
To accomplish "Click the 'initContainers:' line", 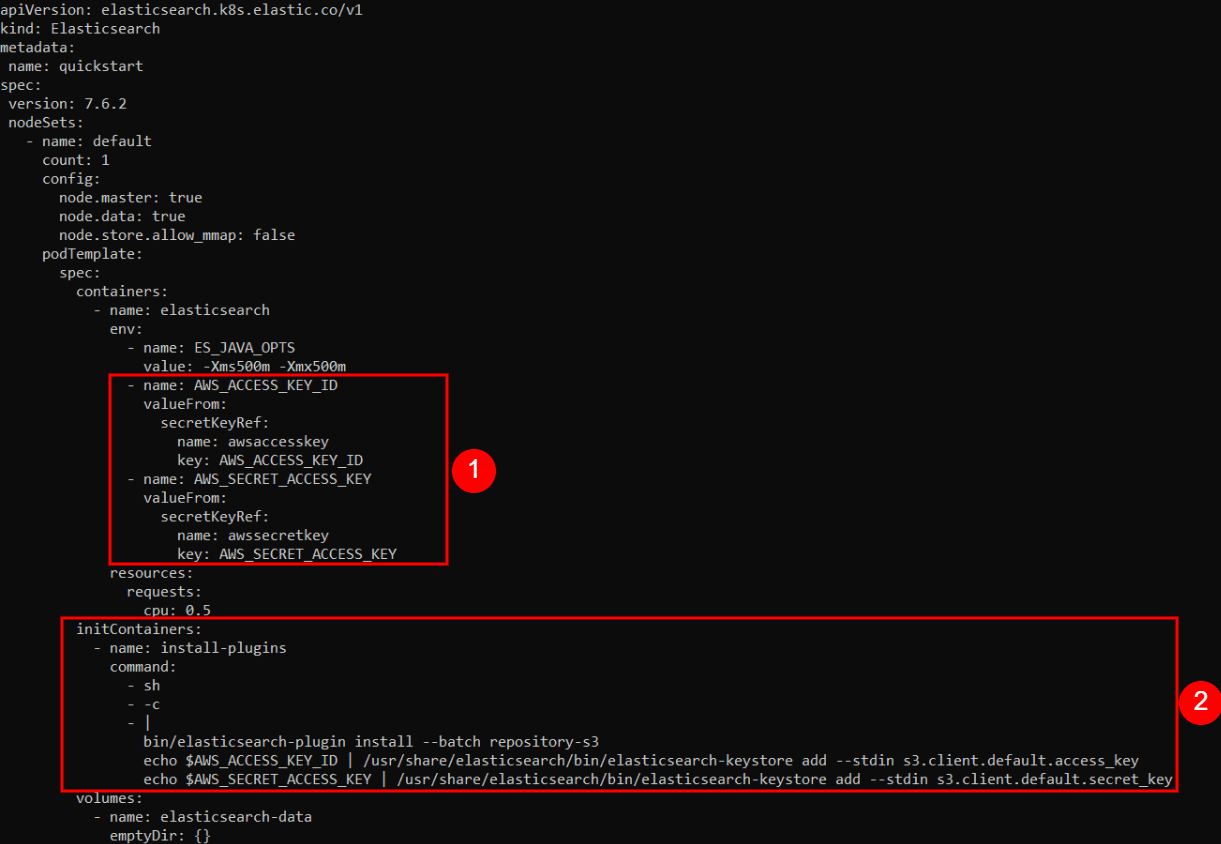I will click(139, 629).
